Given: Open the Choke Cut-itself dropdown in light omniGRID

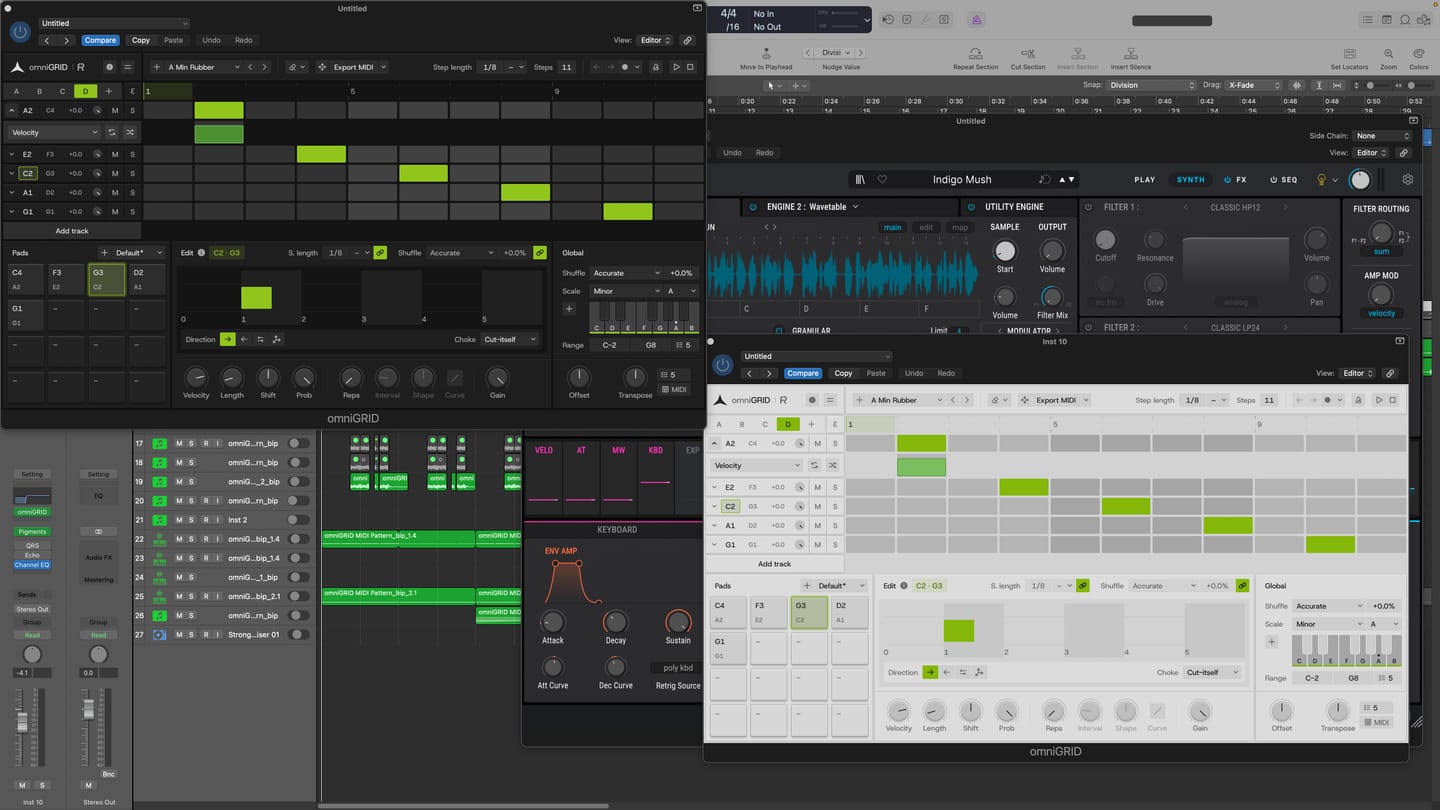Looking at the screenshot, I should tap(1212, 672).
